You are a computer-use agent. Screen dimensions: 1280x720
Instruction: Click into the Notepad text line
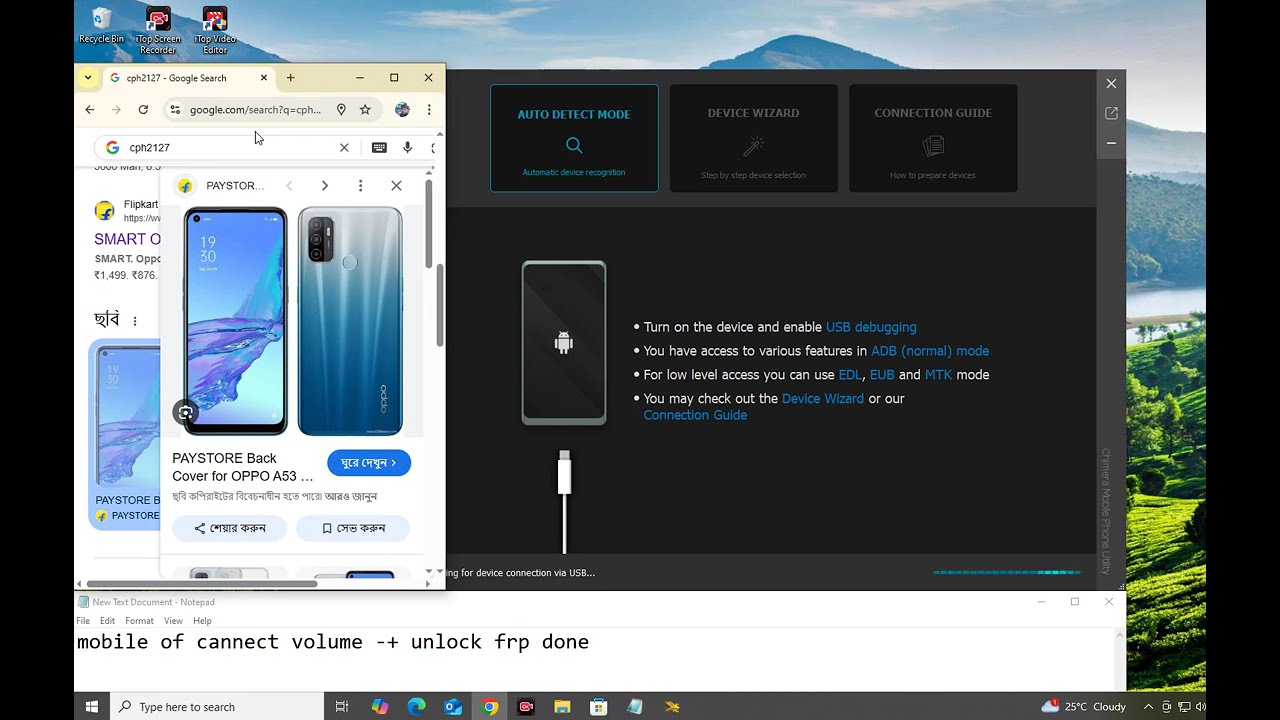[333, 642]
